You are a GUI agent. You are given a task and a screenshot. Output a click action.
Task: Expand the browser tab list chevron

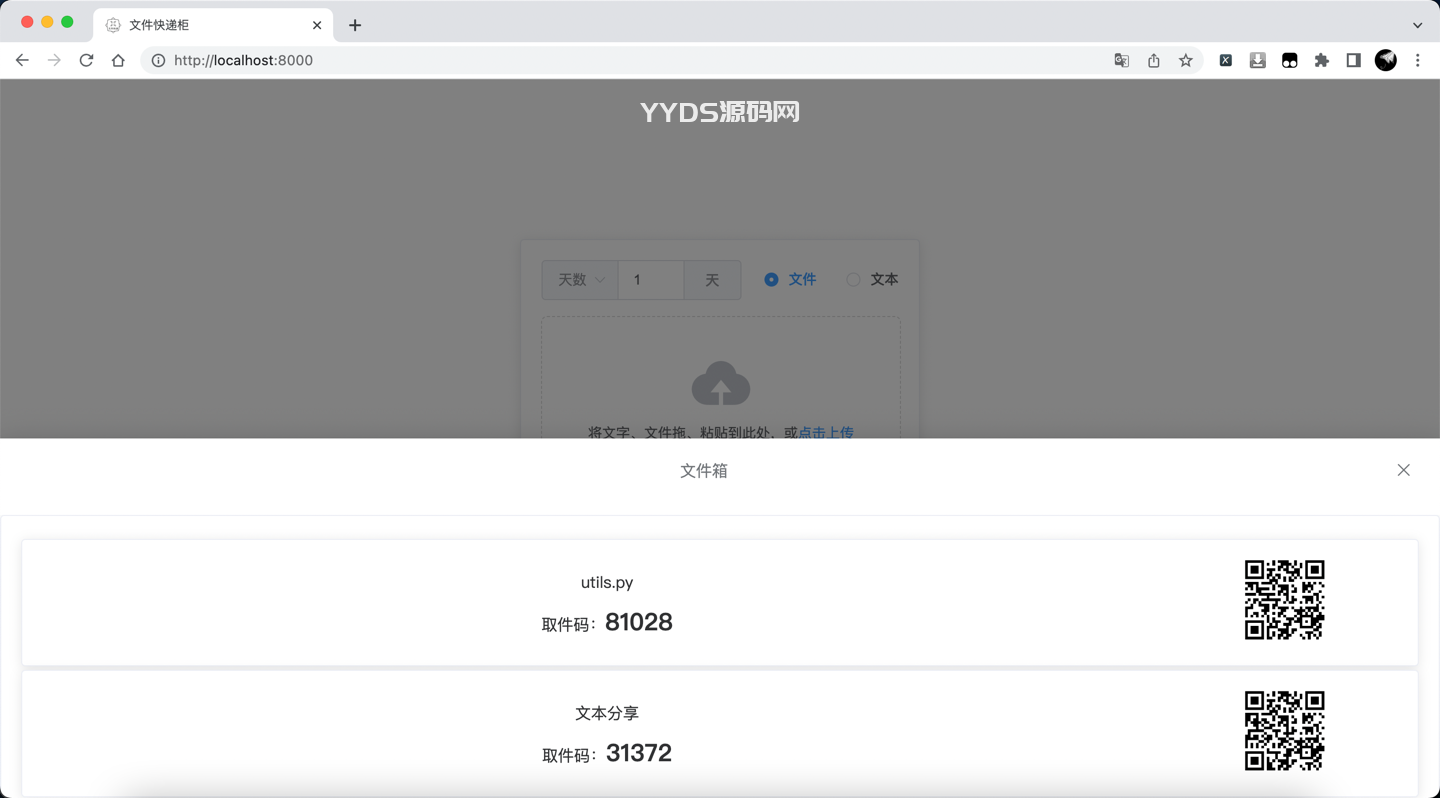1418,24
